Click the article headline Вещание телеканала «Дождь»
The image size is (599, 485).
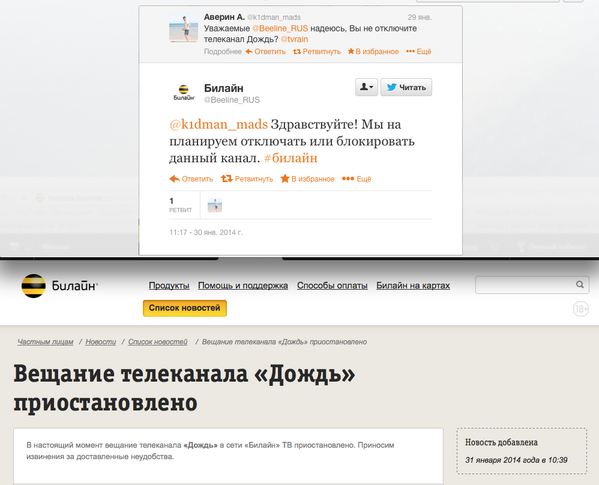point(185,388)
